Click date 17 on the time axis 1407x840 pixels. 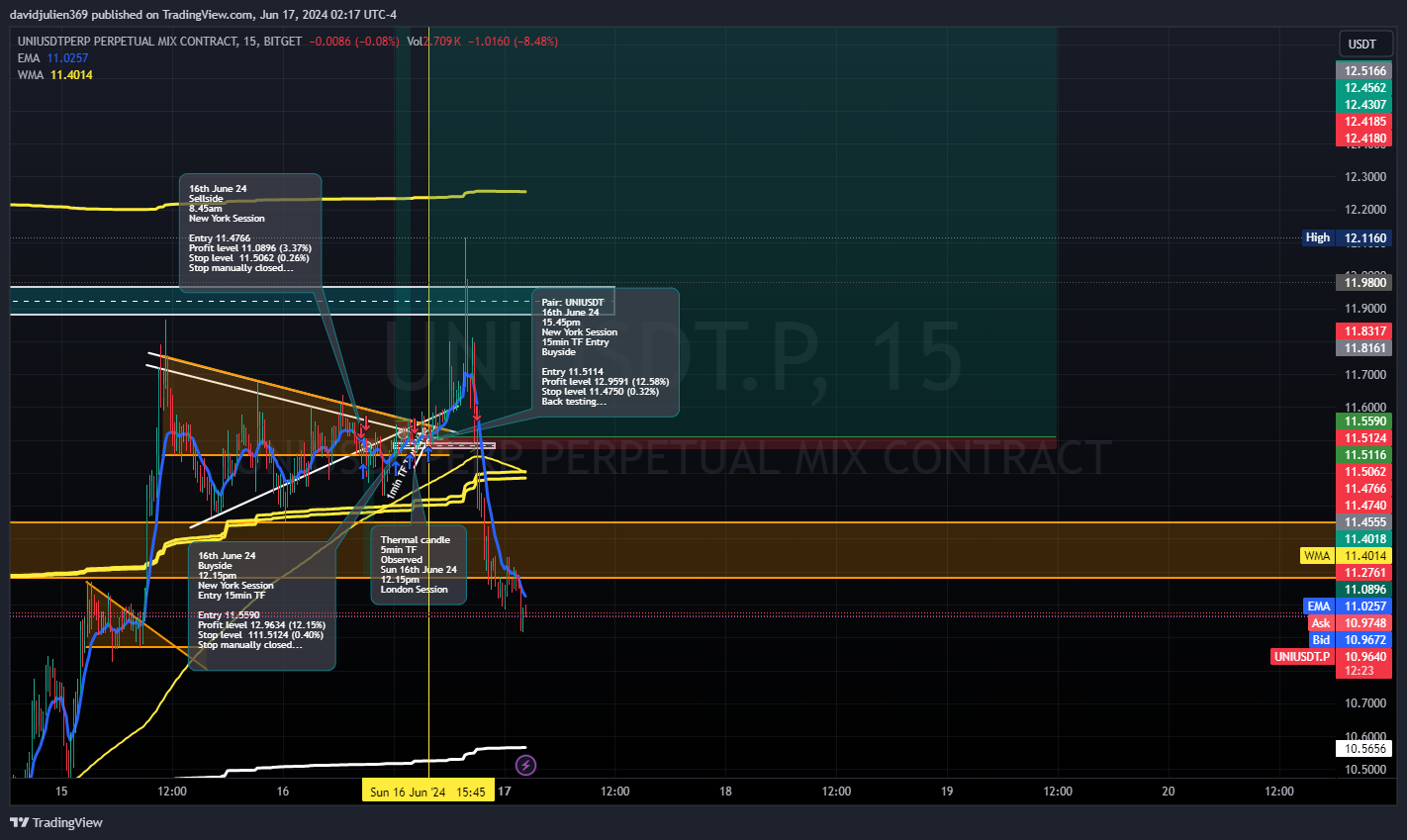pyautogui.click(x=505, y=792)
